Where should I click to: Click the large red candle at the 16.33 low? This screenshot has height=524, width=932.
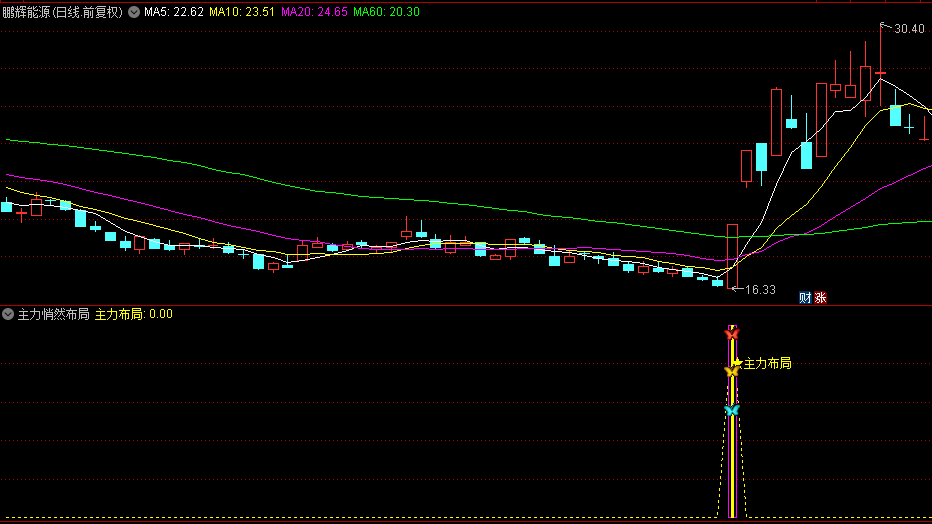(732, 257)
